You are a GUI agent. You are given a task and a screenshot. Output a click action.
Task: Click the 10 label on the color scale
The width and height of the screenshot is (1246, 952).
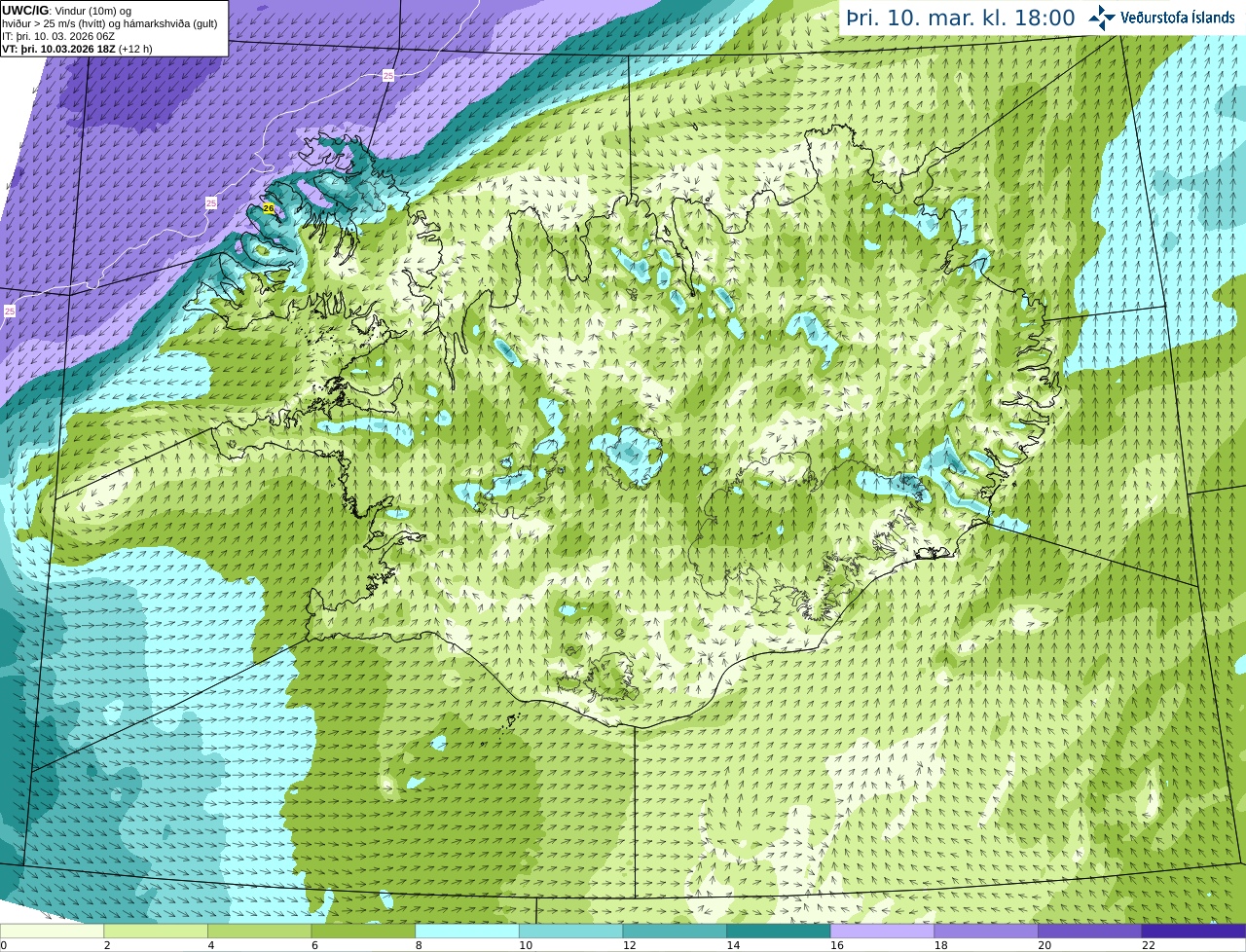point(526,945)
